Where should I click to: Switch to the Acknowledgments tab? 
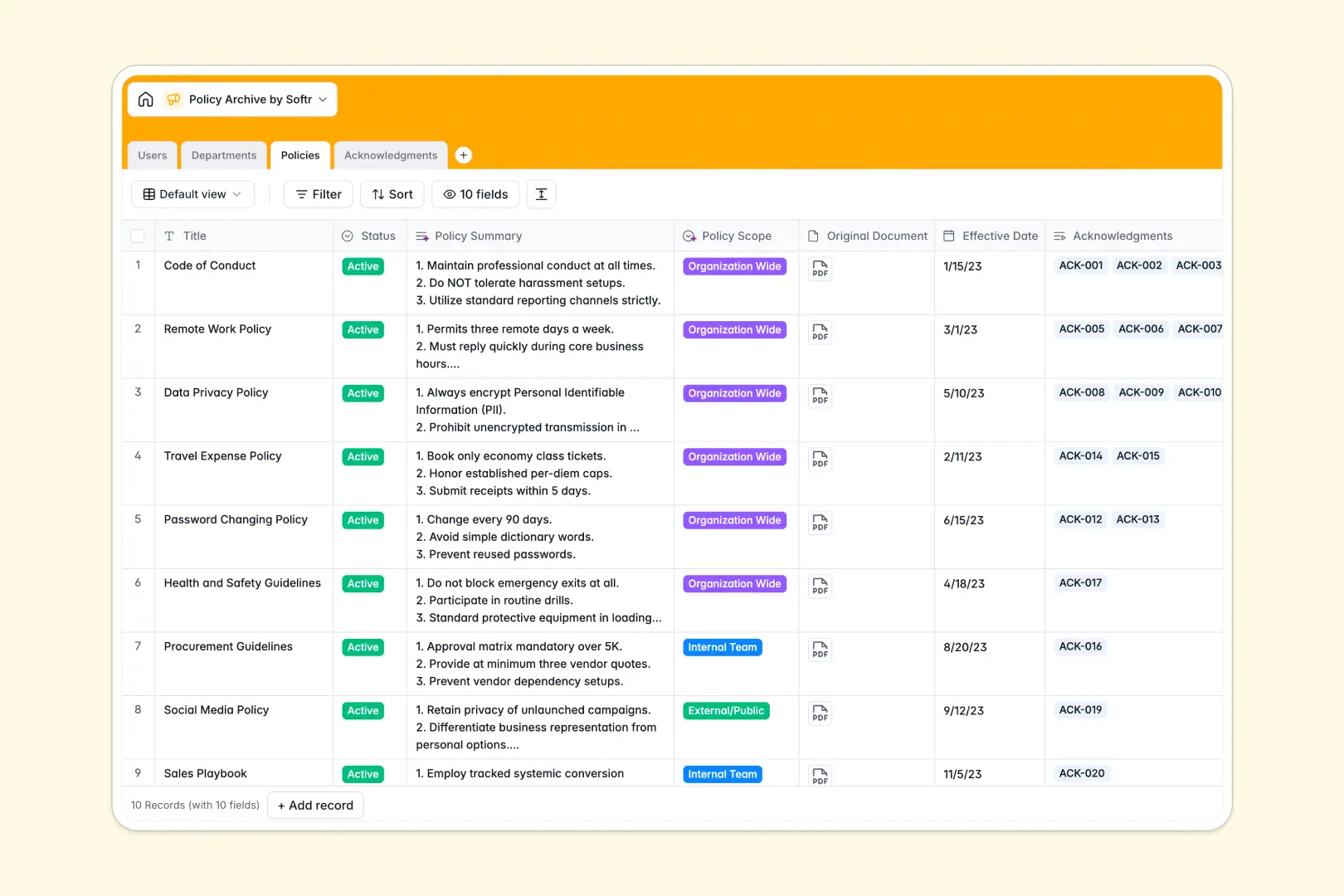[x=390, y=154]
